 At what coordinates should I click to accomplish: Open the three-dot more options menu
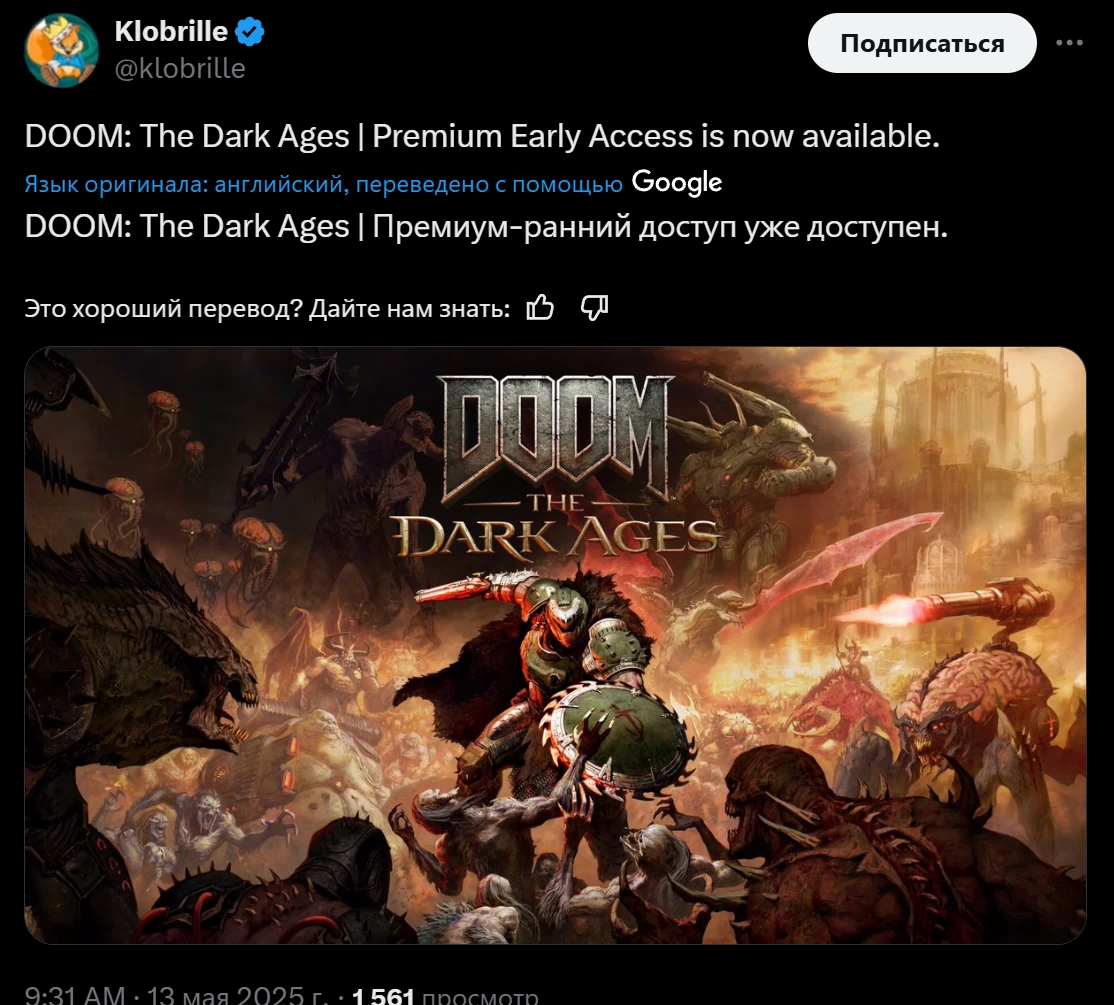1069,43
